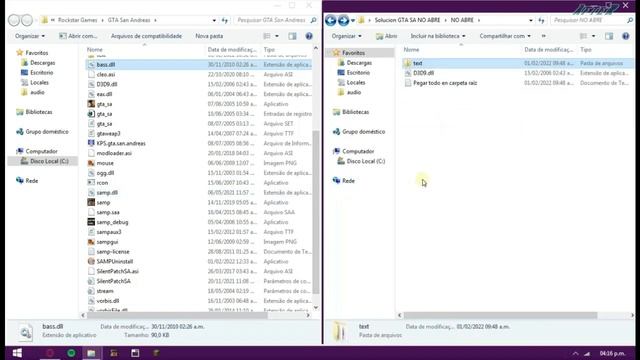Refresh the NO ABRE address bar
The width and height of the screenshot is (640, 360).
(542, 20)
